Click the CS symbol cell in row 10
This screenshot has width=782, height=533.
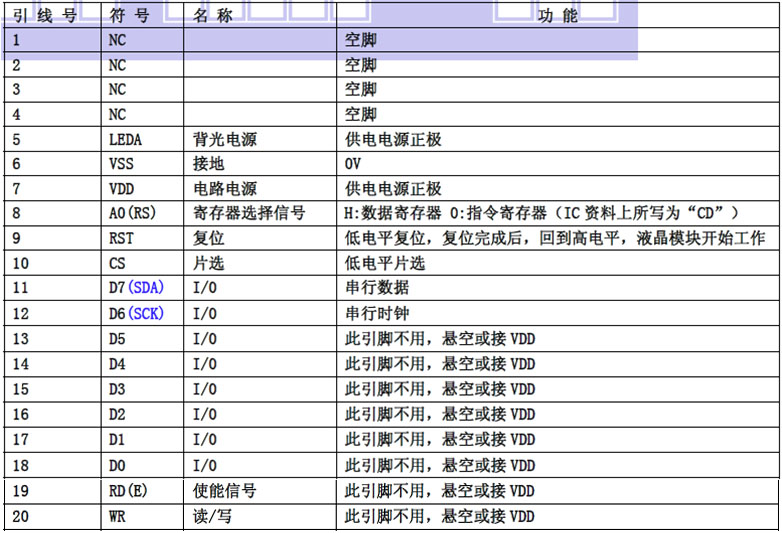(118, 263)
